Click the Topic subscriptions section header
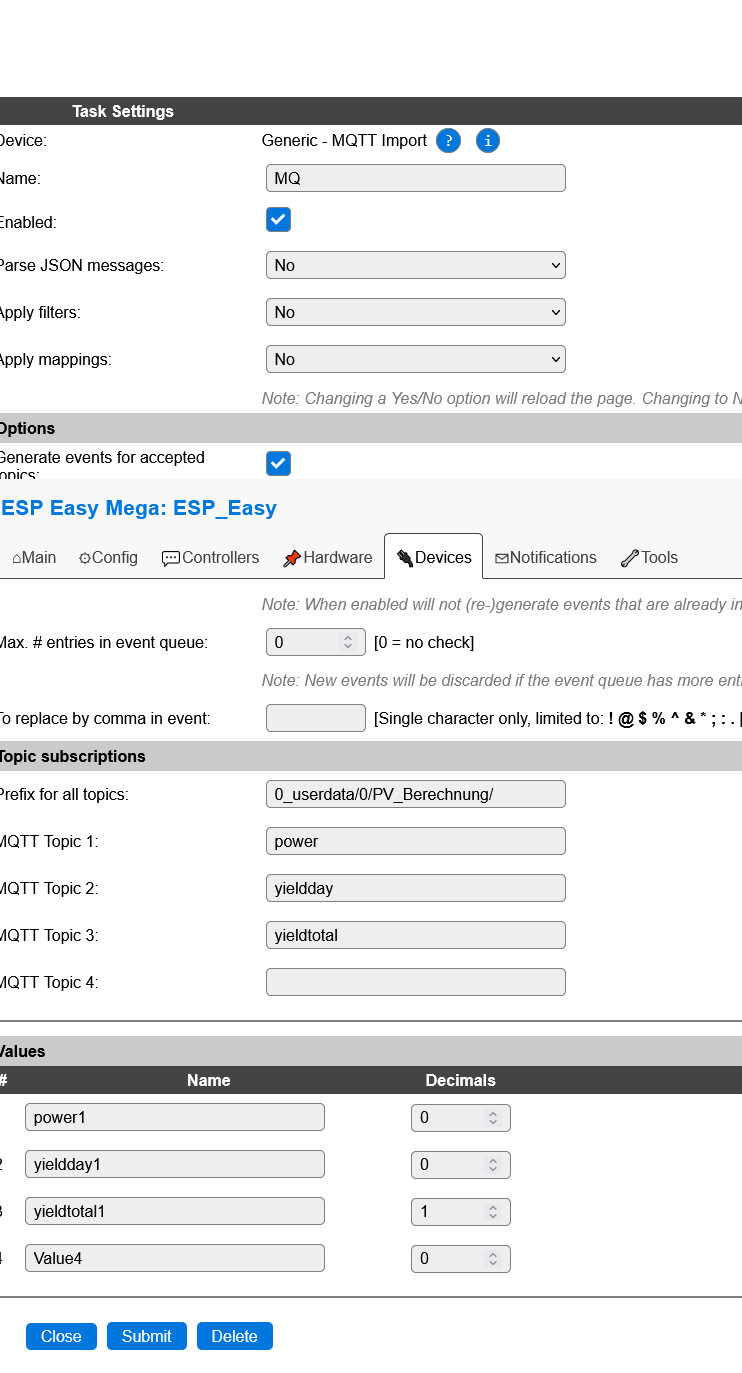This screenshot has height=1373, width=742. coord(371,756)
